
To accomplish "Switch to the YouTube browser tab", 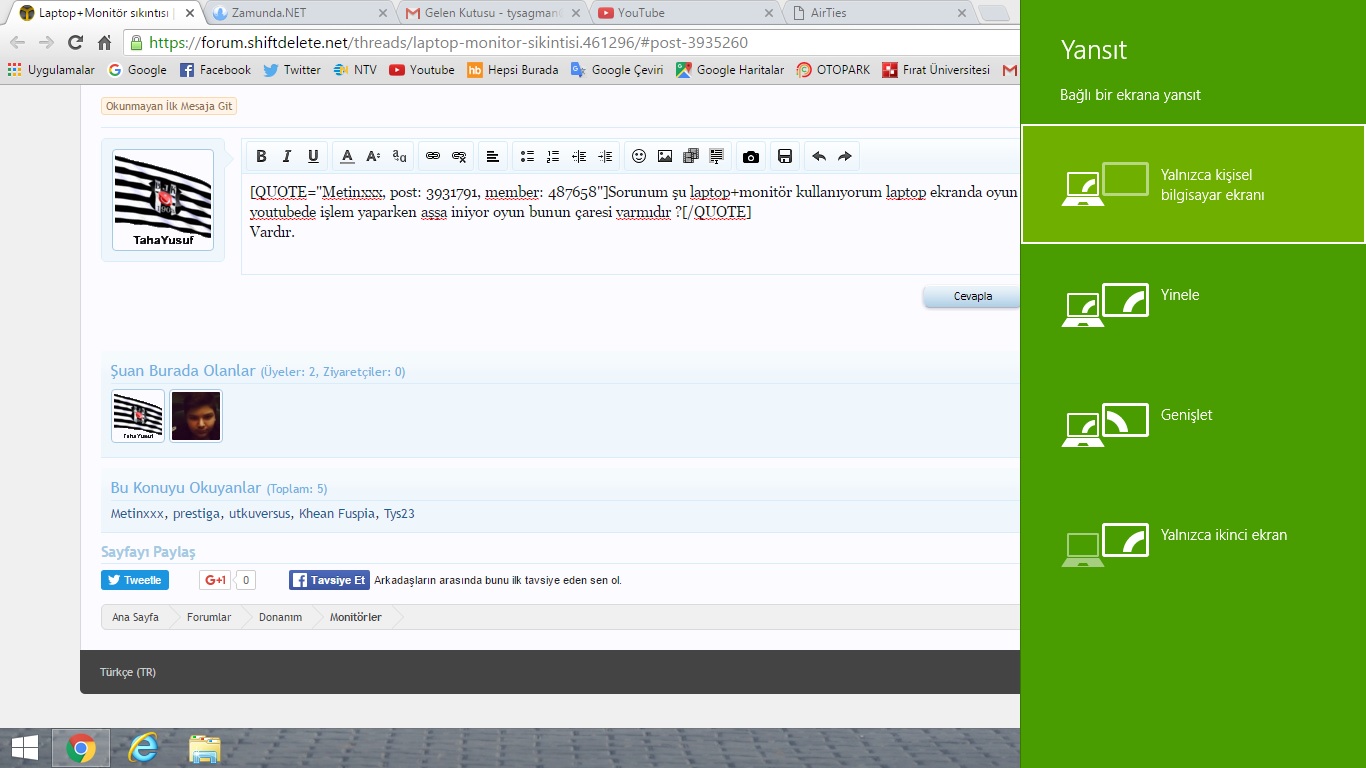I will pyautogui.click(x=685, y=13).
